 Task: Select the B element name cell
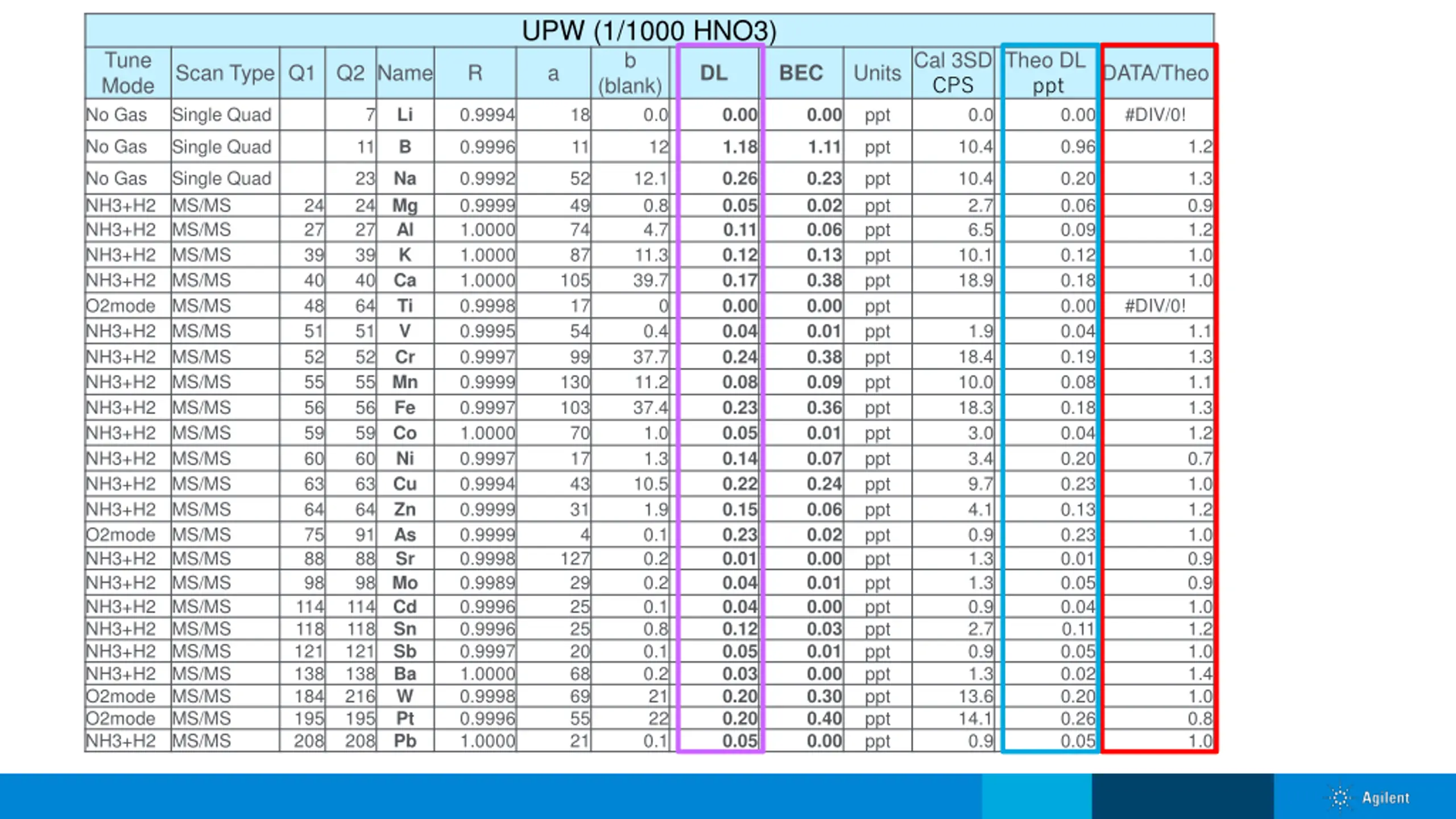tap(405, 147)
